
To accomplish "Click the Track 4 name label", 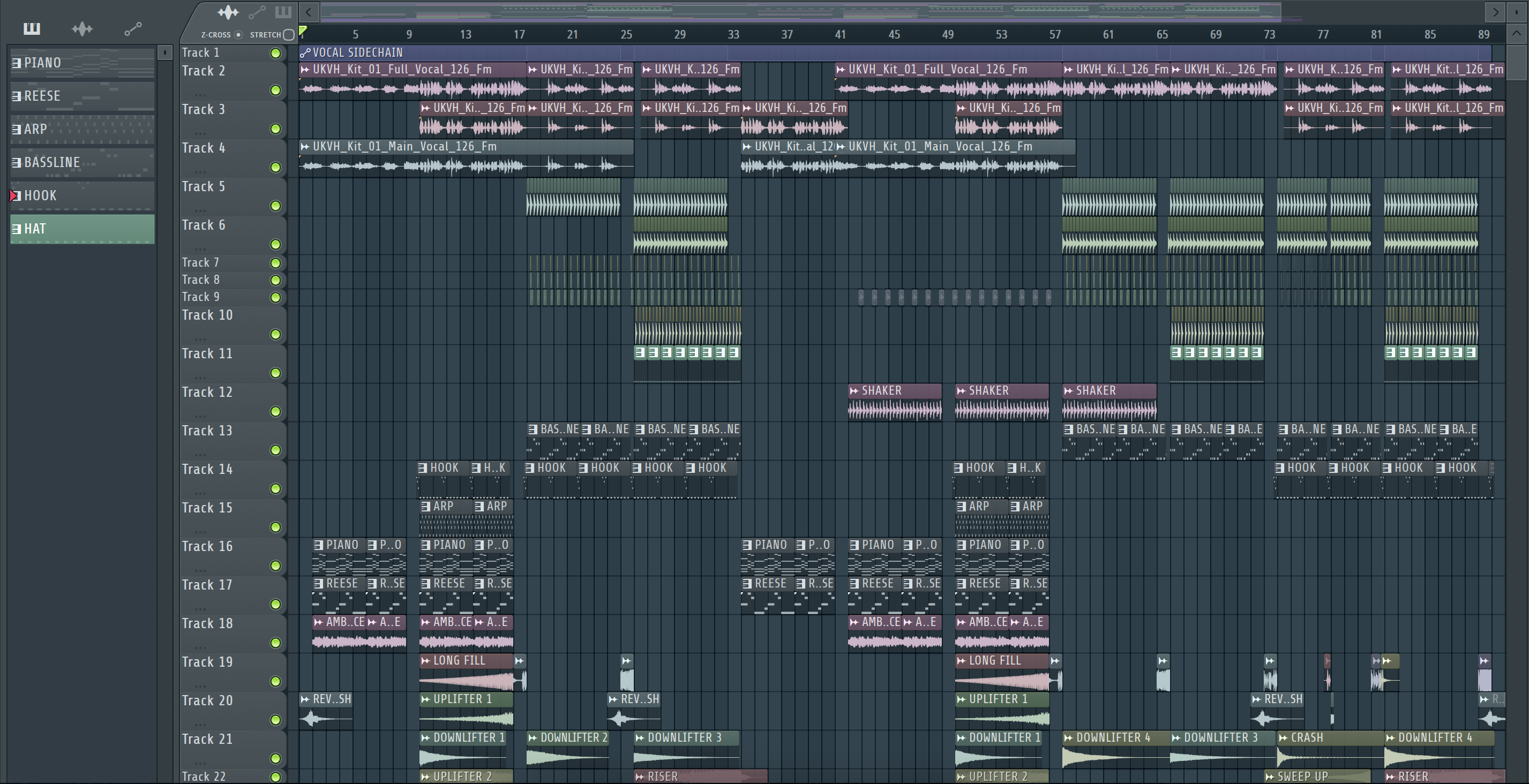I will pyautogui.click(x=204, y=148).
